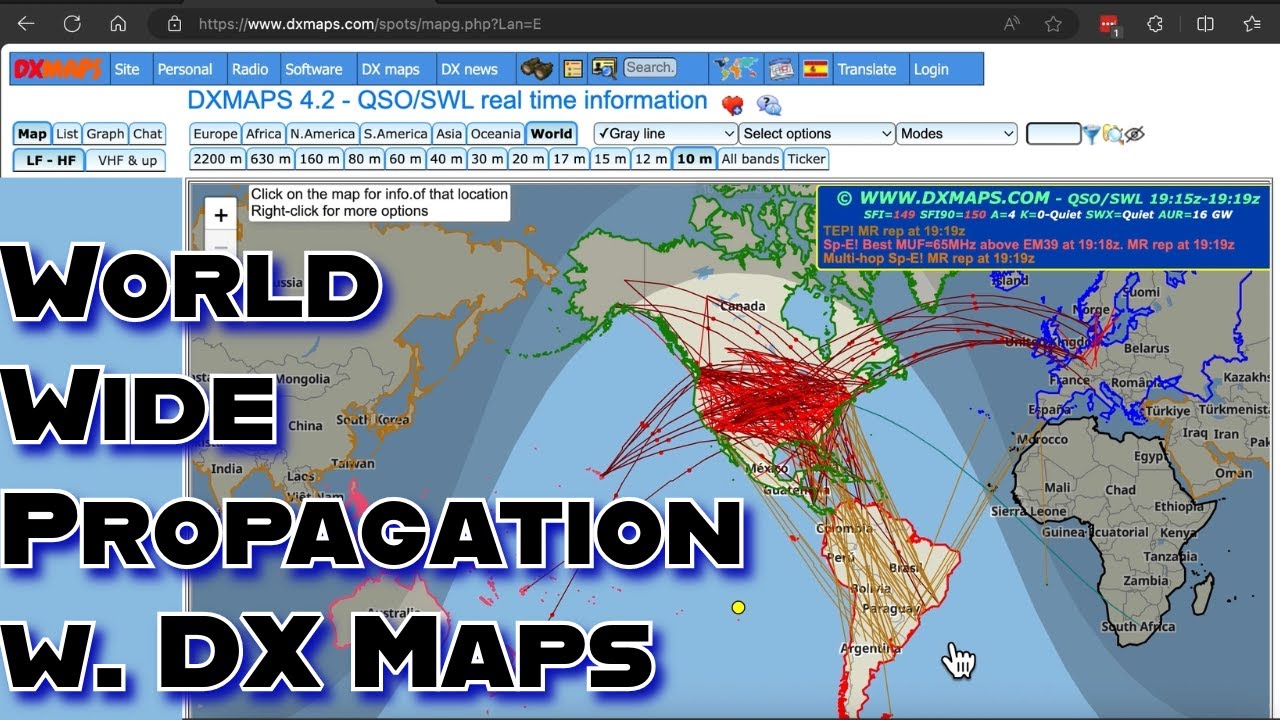Open the callsign lookup magnifier icon

pos(603,69)
